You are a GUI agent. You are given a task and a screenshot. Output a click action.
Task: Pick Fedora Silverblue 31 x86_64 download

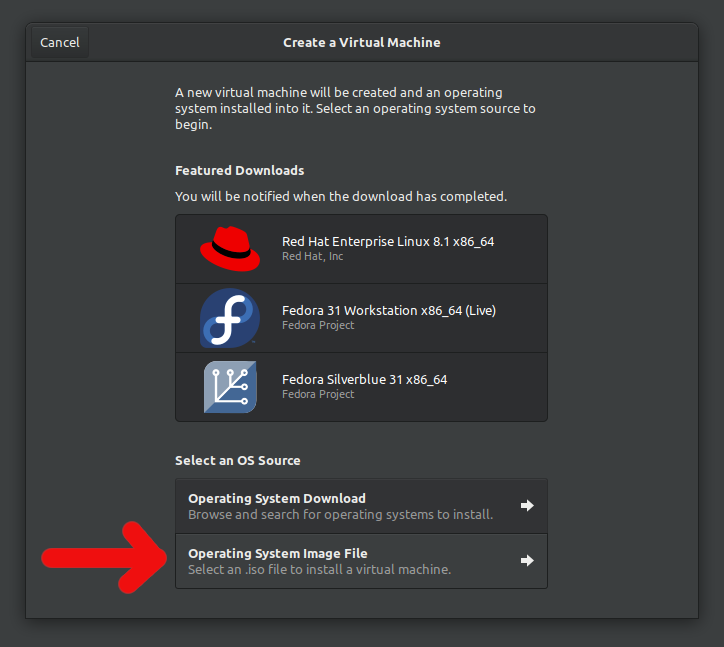[x=364, y=380]
